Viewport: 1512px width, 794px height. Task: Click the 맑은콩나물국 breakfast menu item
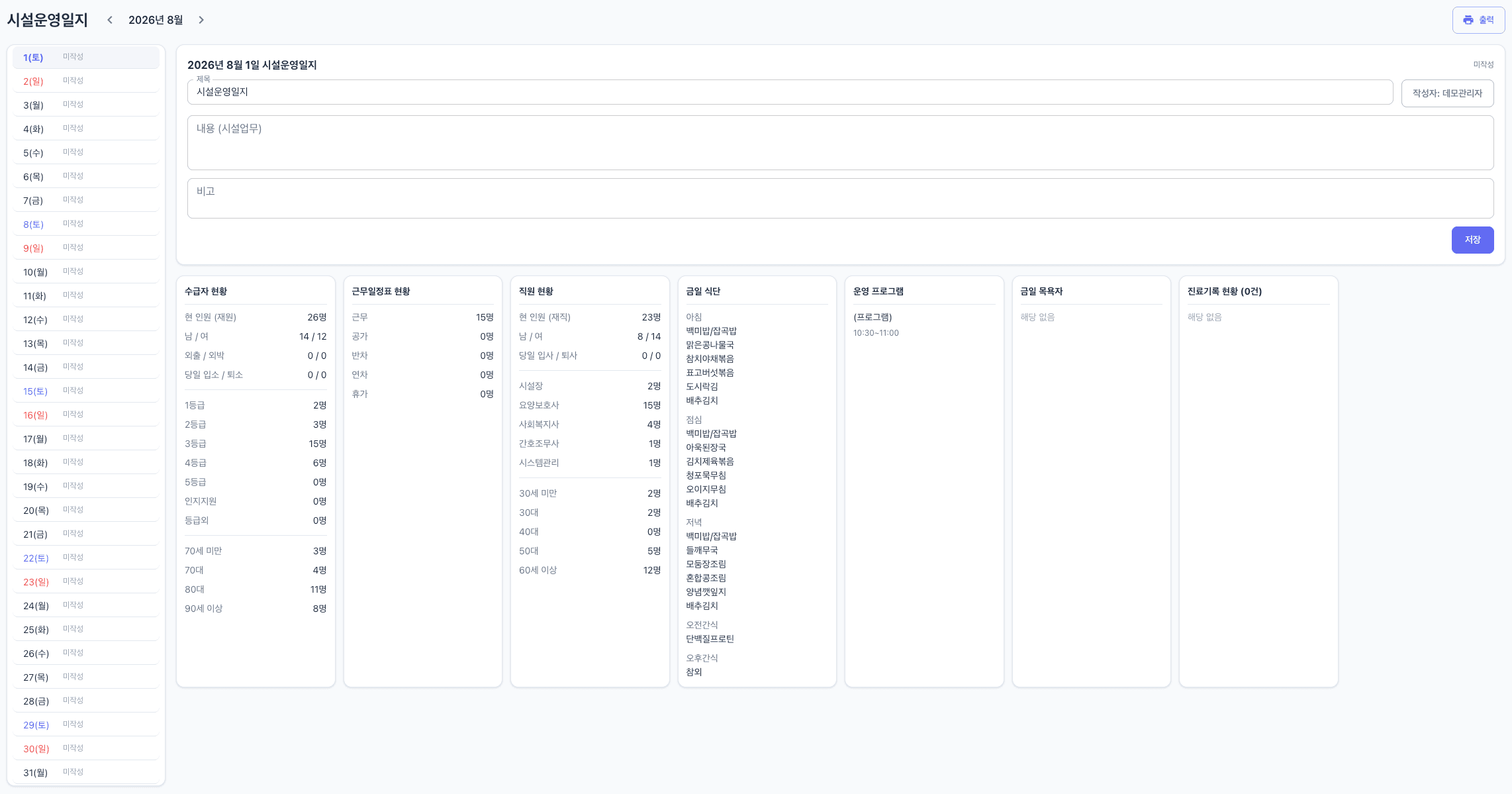pyautogui.click(x=710, y=345)
